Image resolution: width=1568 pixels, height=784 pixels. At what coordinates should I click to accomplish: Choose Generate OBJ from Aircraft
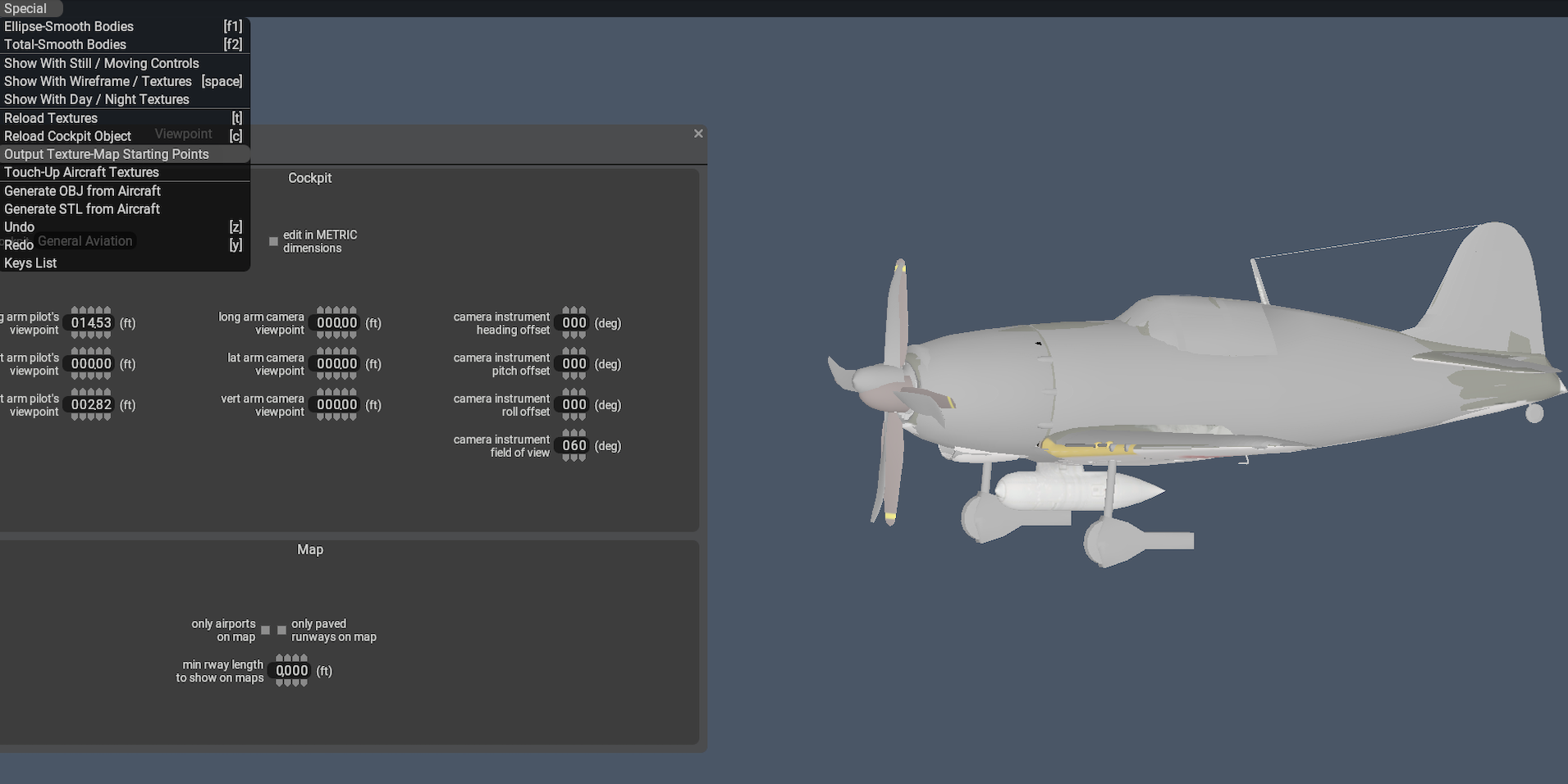point(83,190)
